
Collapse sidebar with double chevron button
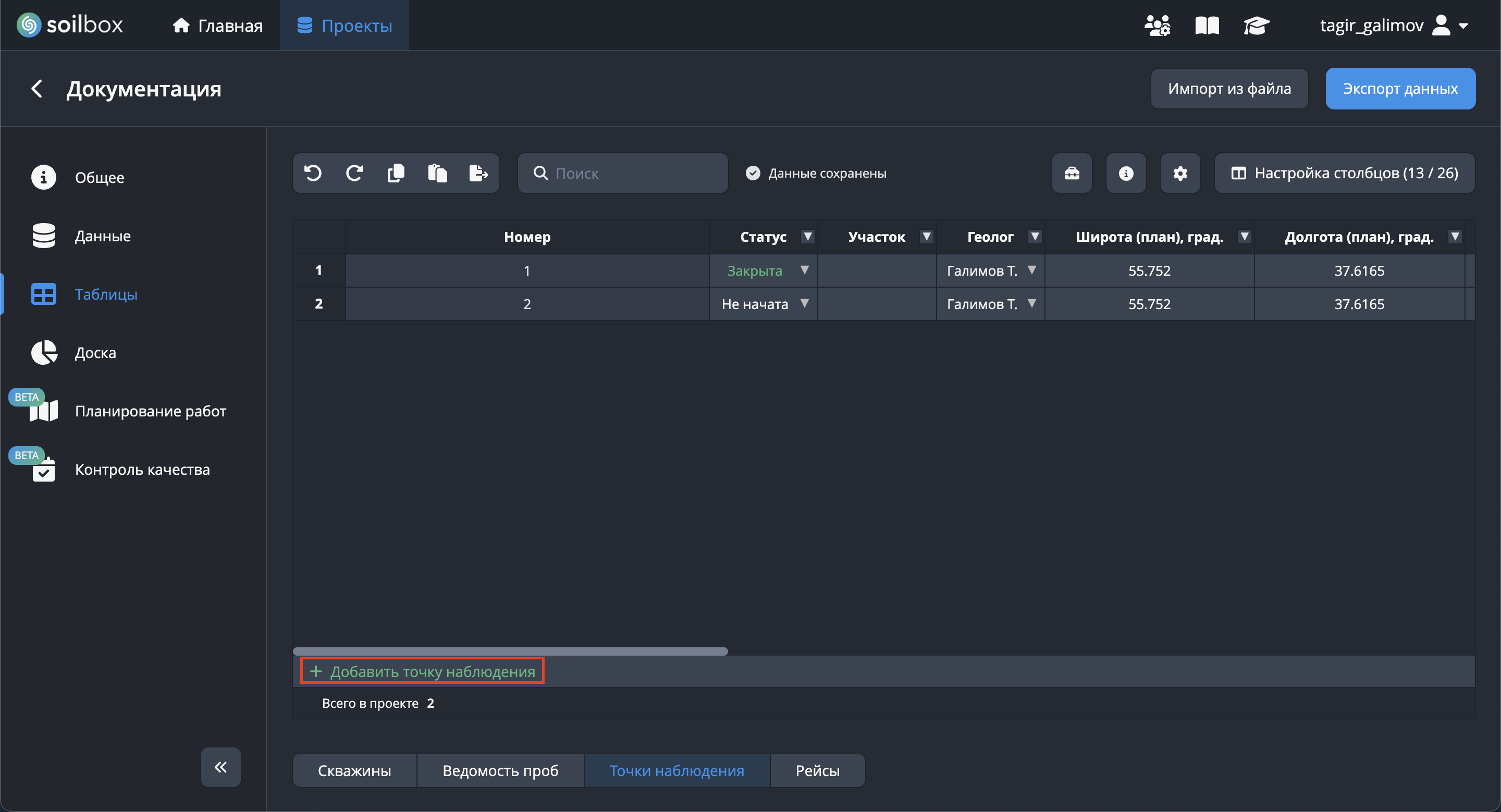click(x=220, y=767)
